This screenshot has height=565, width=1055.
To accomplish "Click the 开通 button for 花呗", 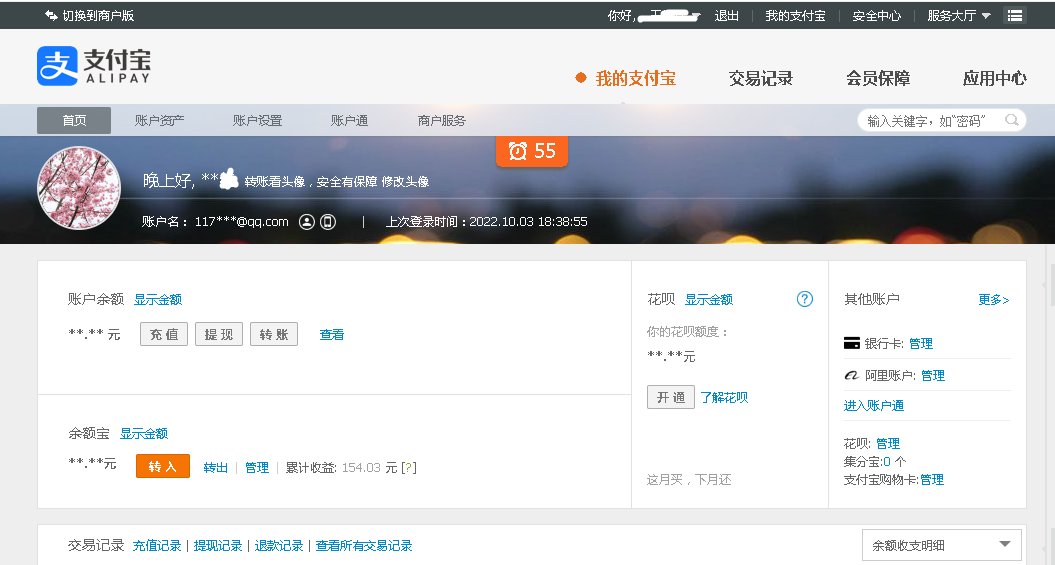I will coord(671,397).
